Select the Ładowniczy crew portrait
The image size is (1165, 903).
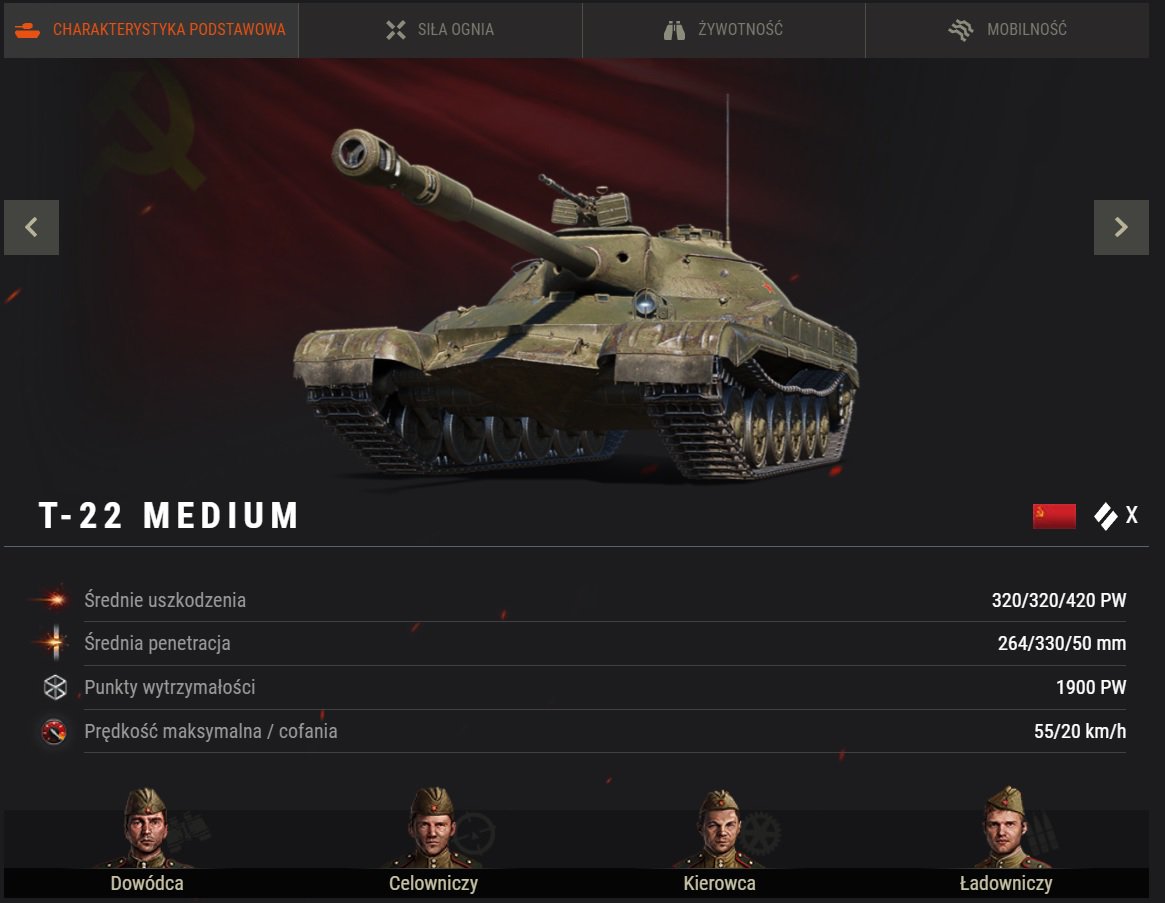pos(1005,828)
